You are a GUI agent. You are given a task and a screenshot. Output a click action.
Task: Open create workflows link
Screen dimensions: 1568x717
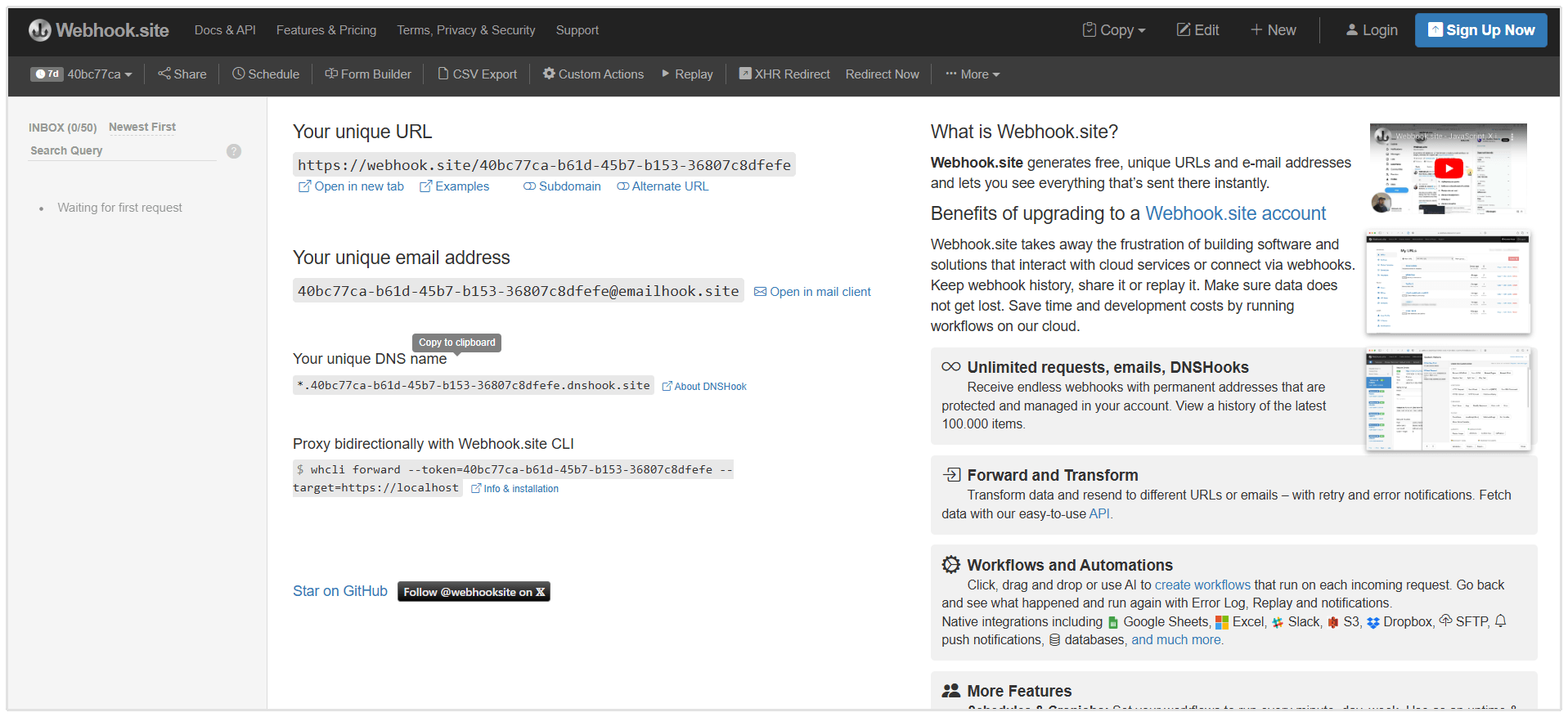[x=1202, y=585]
